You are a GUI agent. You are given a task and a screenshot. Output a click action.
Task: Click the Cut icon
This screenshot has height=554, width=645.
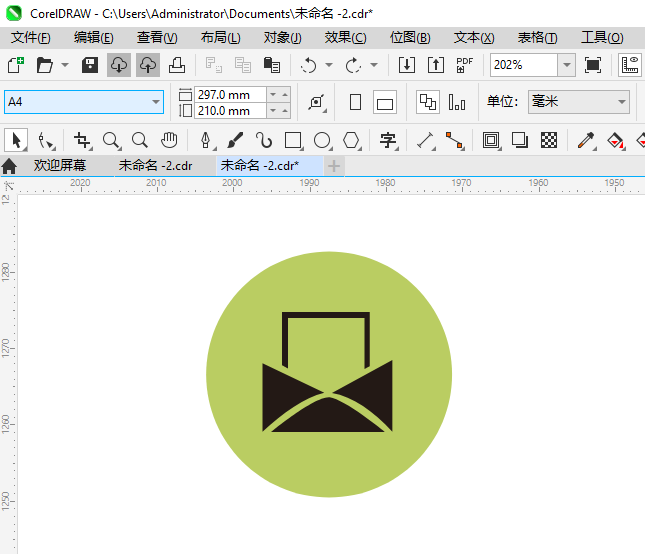(214, 65)
